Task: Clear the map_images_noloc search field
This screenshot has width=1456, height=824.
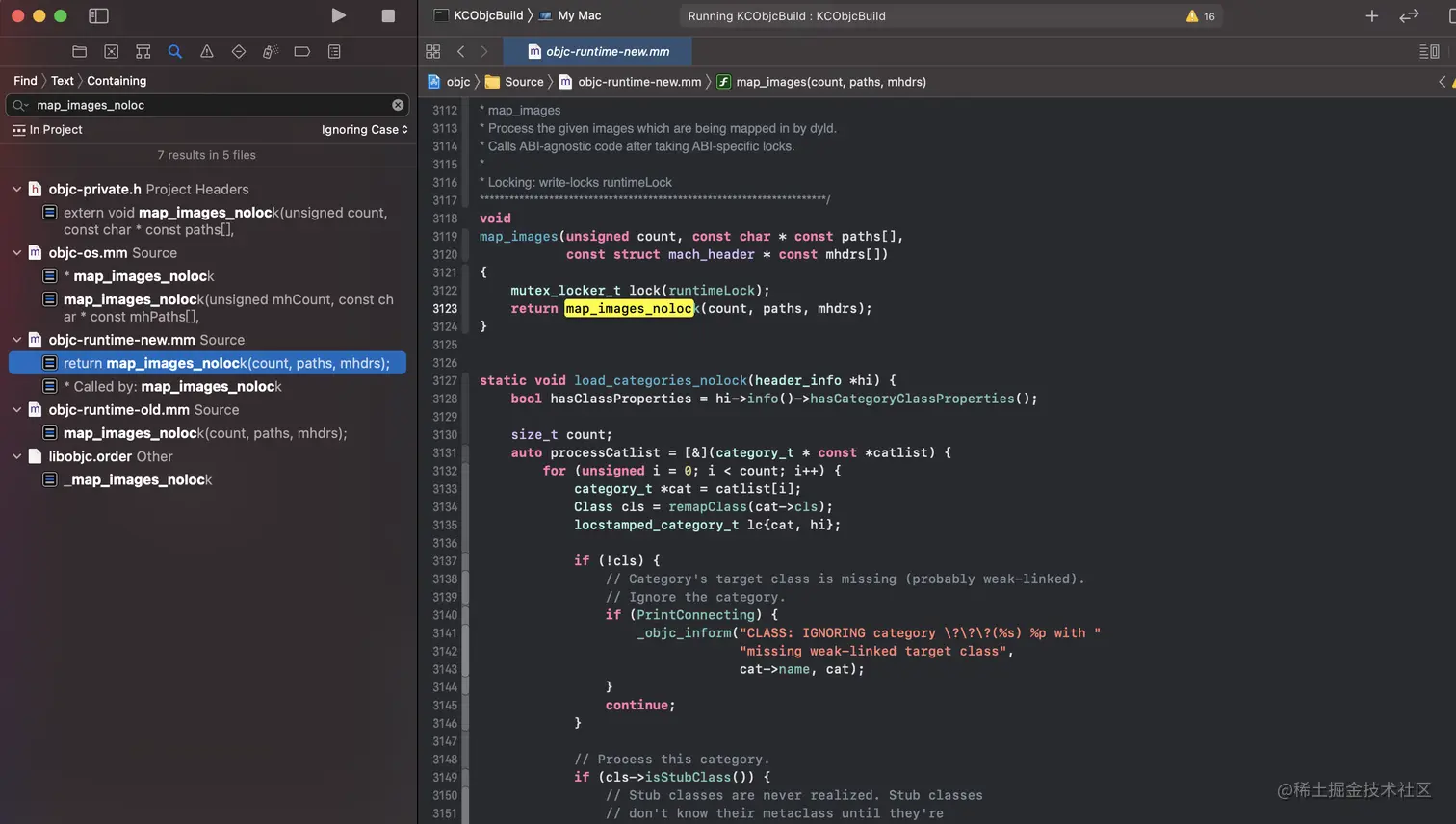Action: click(398, 105)
